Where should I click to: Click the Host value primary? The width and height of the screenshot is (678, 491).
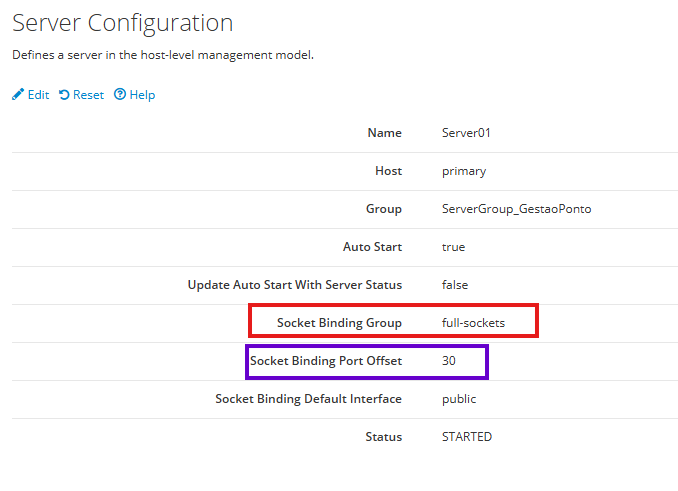click(x=464, y=171)
